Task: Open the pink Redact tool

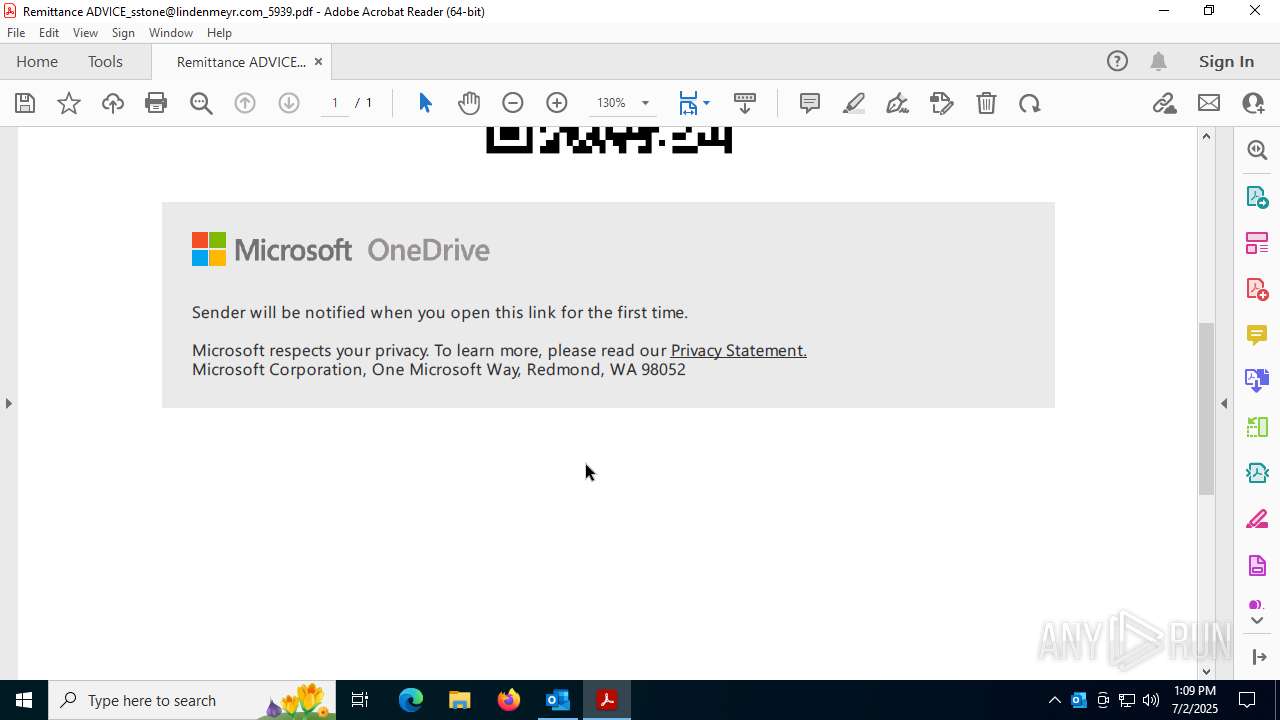Action: [1257, 520]
